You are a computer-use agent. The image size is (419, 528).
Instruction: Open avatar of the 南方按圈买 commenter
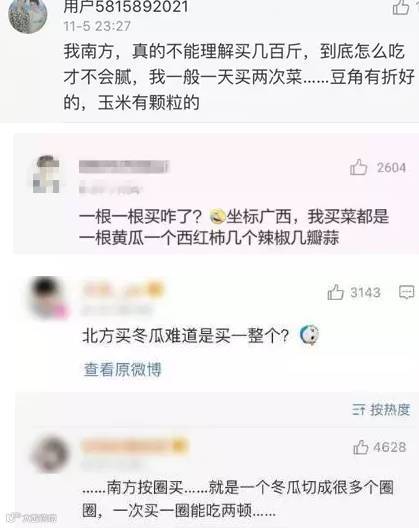pos(51,454)
